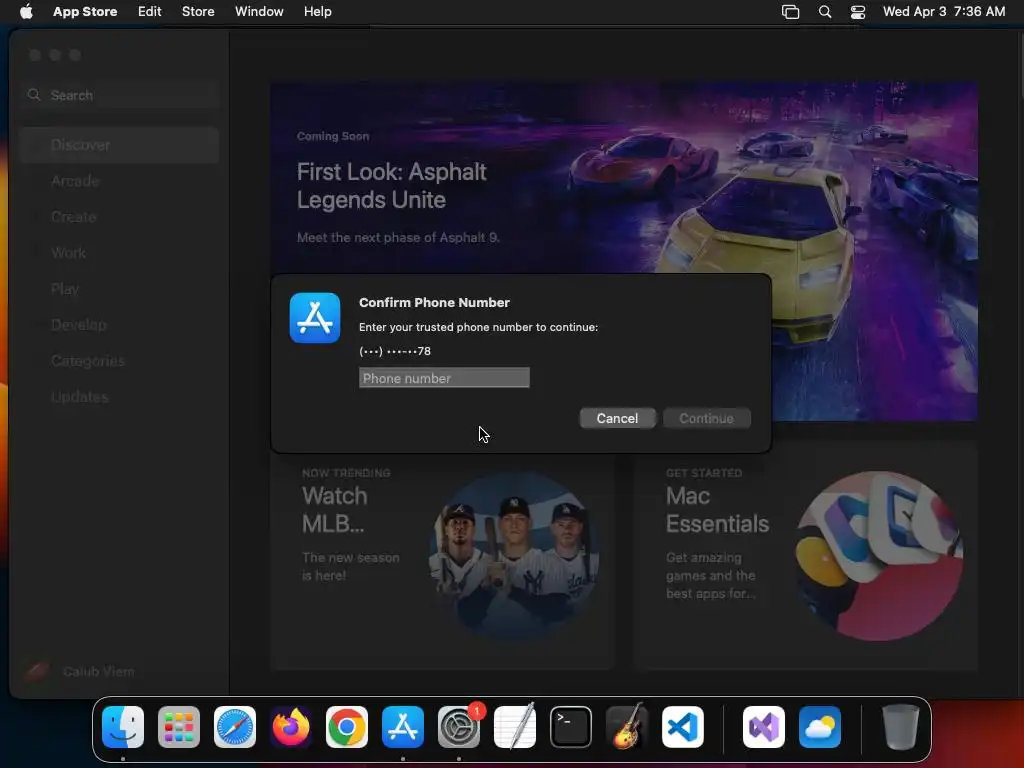This screenshot has height=768, width=1024.
Task: Open TextEdit from the Dock
Action: point(515,727)
